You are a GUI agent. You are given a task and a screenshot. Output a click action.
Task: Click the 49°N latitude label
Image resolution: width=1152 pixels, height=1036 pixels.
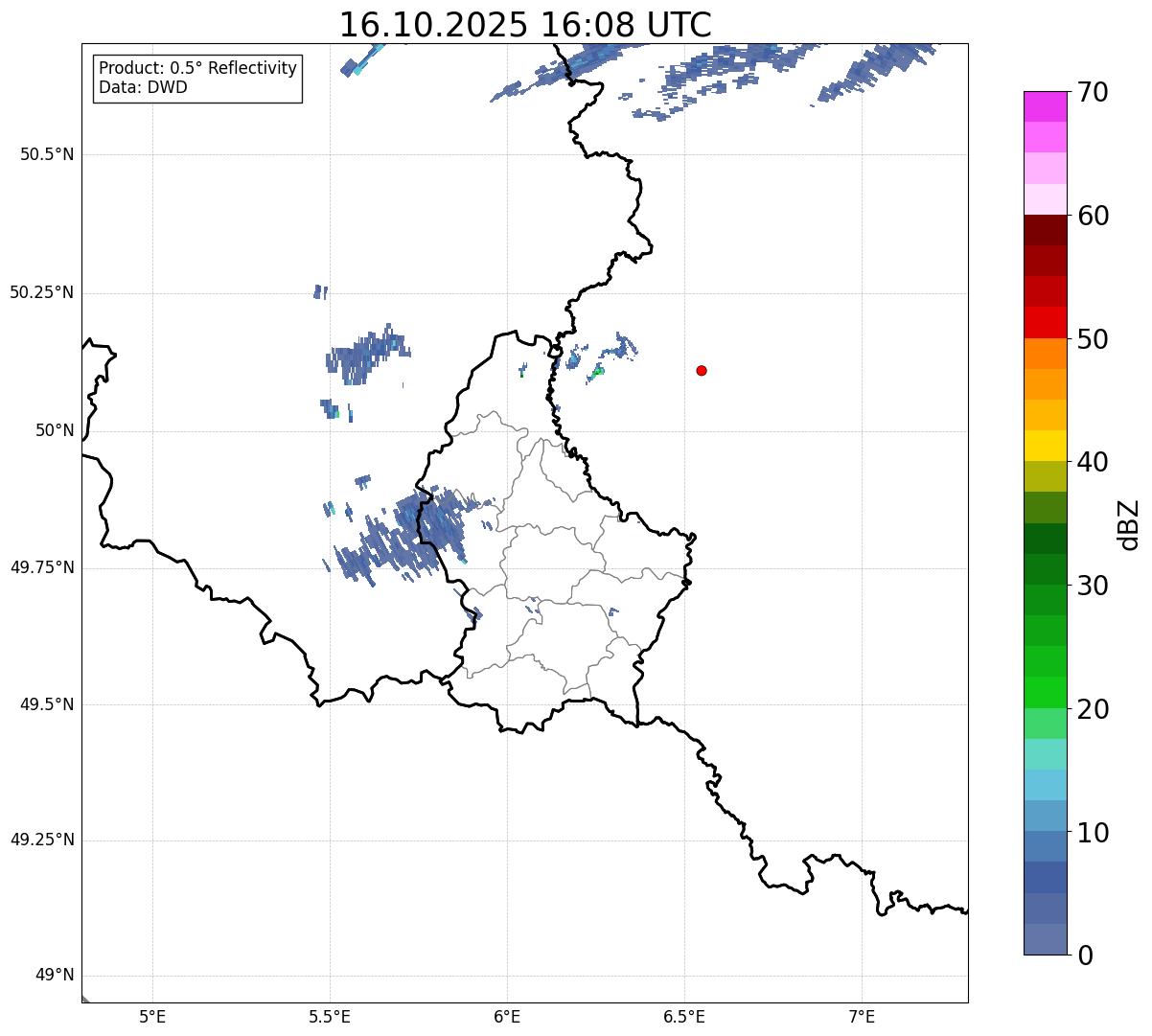(55, 976)
